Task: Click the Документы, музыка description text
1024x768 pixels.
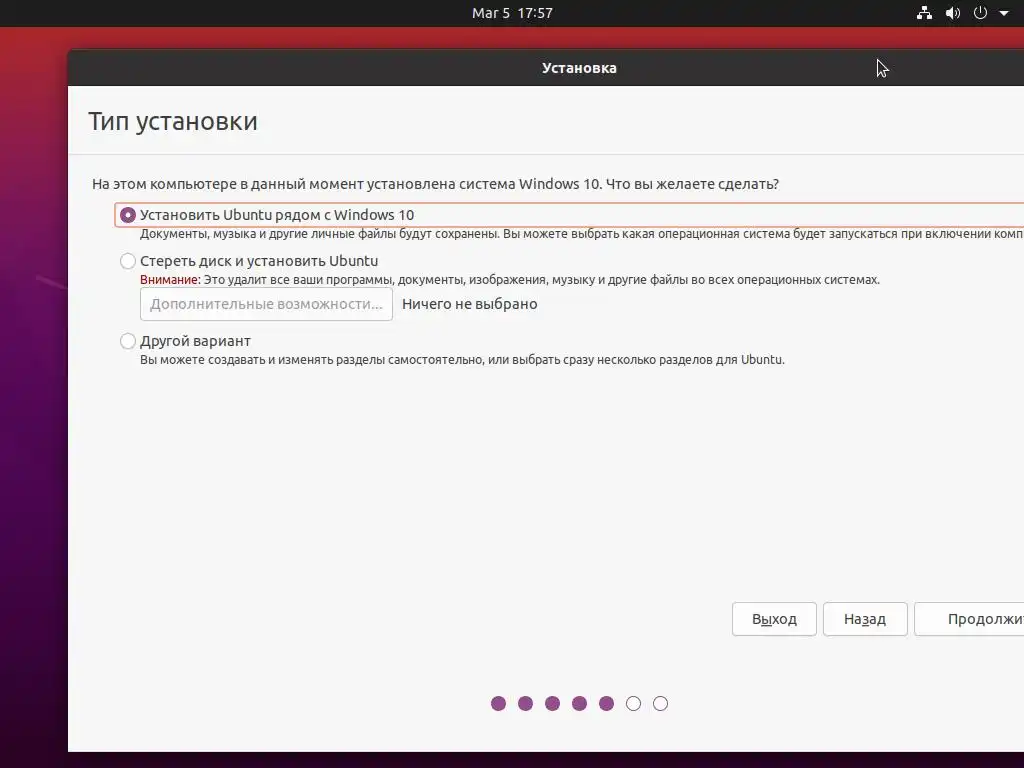Action: [581, 234]
